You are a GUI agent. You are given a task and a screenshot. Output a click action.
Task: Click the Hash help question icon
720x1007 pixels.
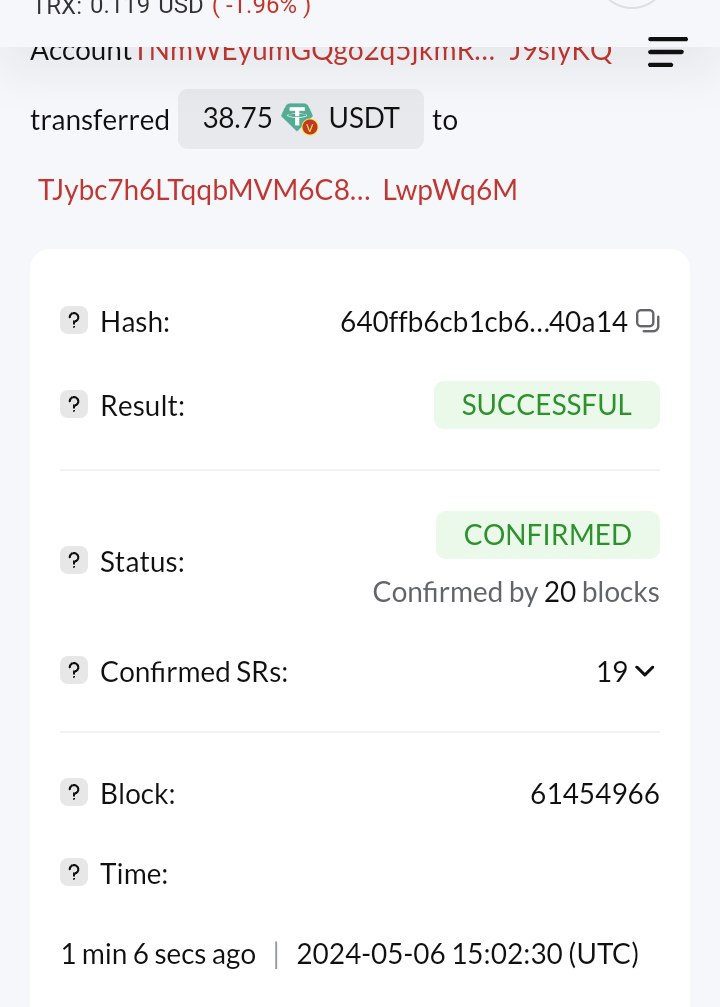[74, 321]
